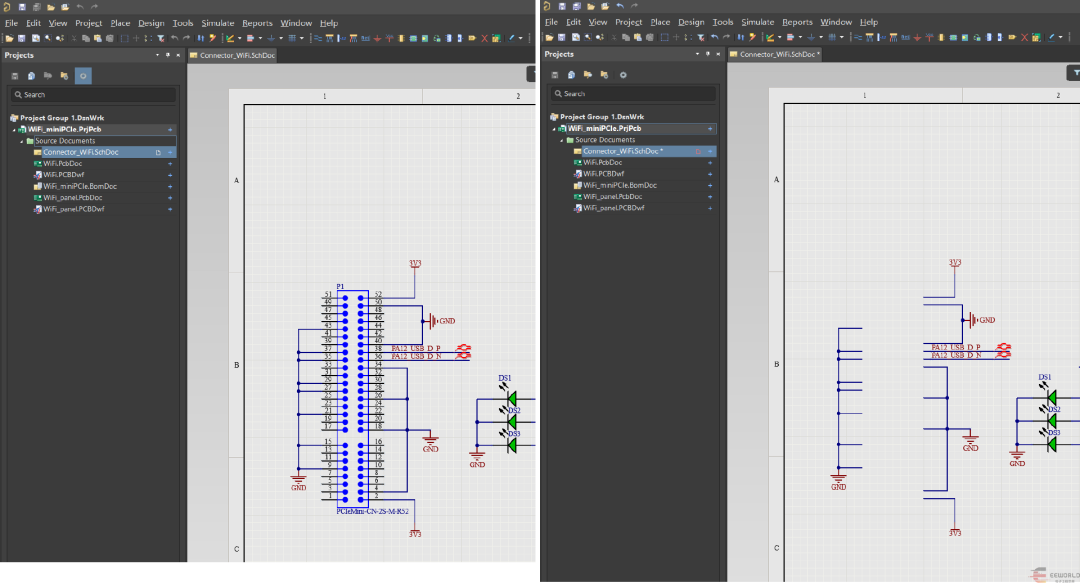The height and width of the screenshot is (583, 1080).
Task: Click the P1 connector symbol in left schematic
Action: (x=353, y=398)
